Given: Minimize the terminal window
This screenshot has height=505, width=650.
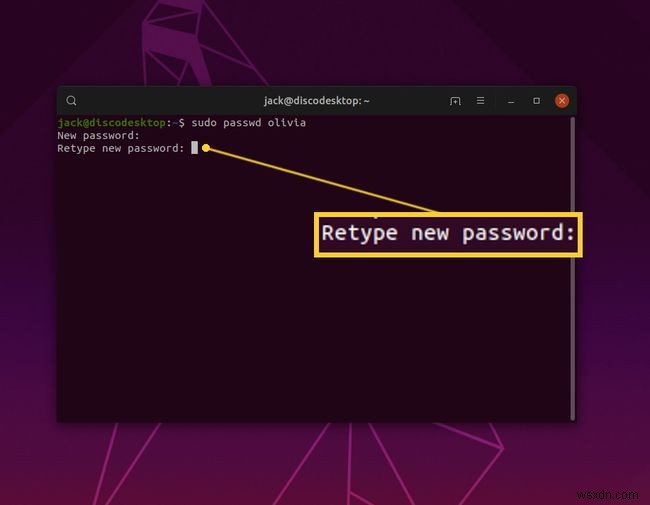Looking at the screenshot, I should [511, 101].
